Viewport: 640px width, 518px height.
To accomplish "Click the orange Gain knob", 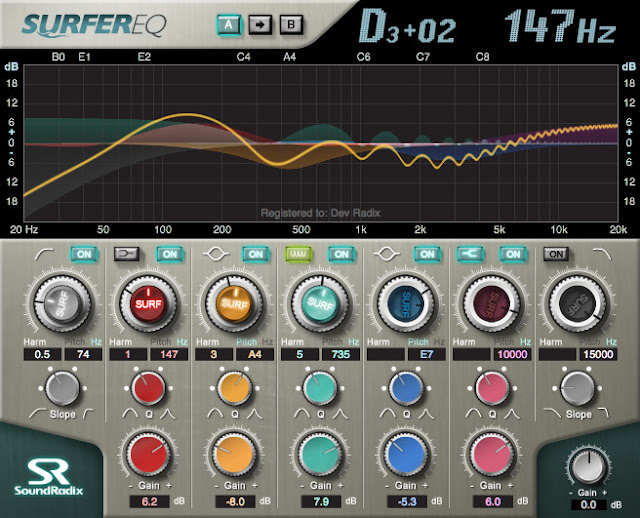I will 235,455.
